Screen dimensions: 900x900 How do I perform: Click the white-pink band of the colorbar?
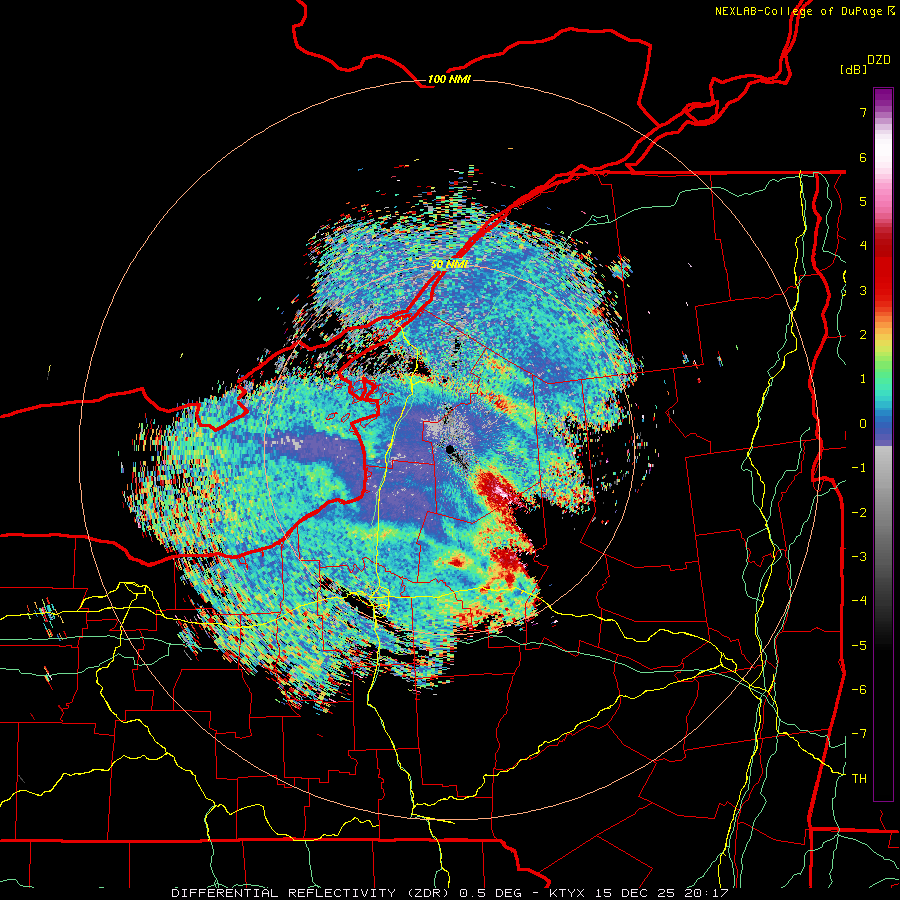tap(883, 158)
